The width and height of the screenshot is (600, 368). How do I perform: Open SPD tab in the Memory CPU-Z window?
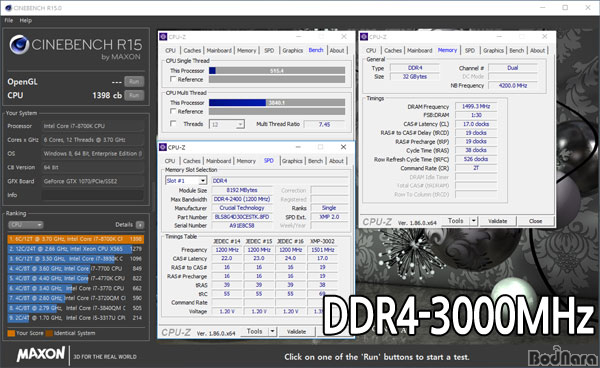point(470,50)
